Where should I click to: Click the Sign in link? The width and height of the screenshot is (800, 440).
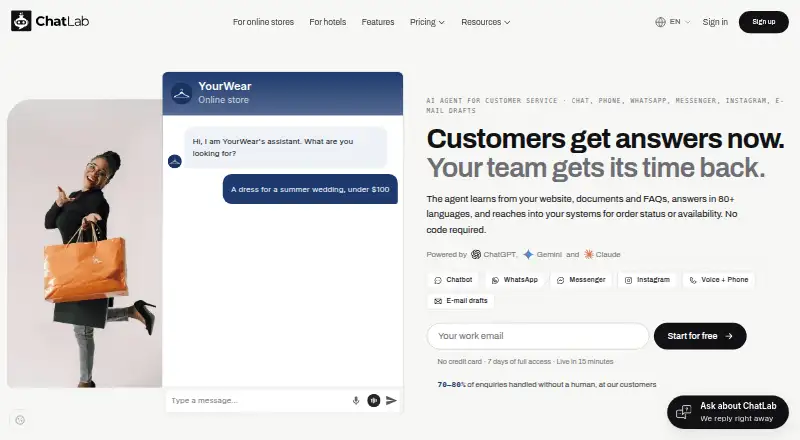tap(715, 22)
